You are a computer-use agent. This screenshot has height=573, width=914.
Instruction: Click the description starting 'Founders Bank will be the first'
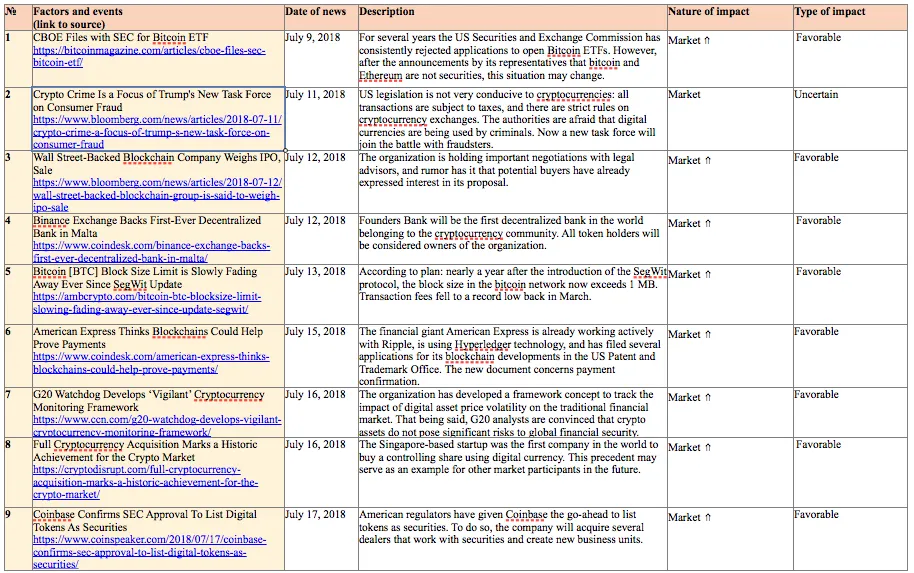point(509,233)
